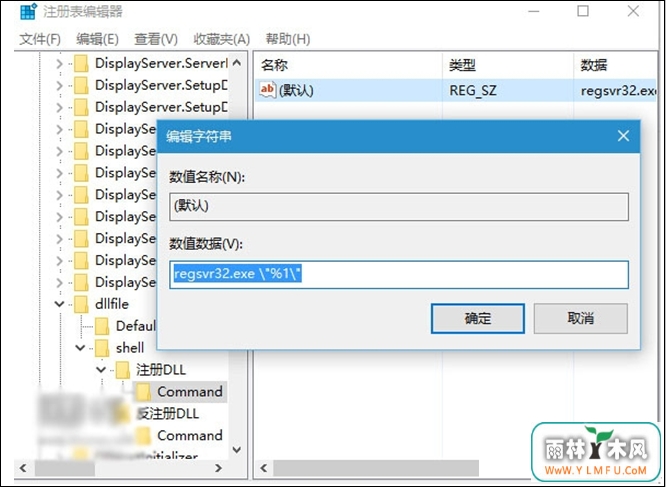
Task: Collapse the shell tree node
Action: pyautogui.click(x=80, y=348)
